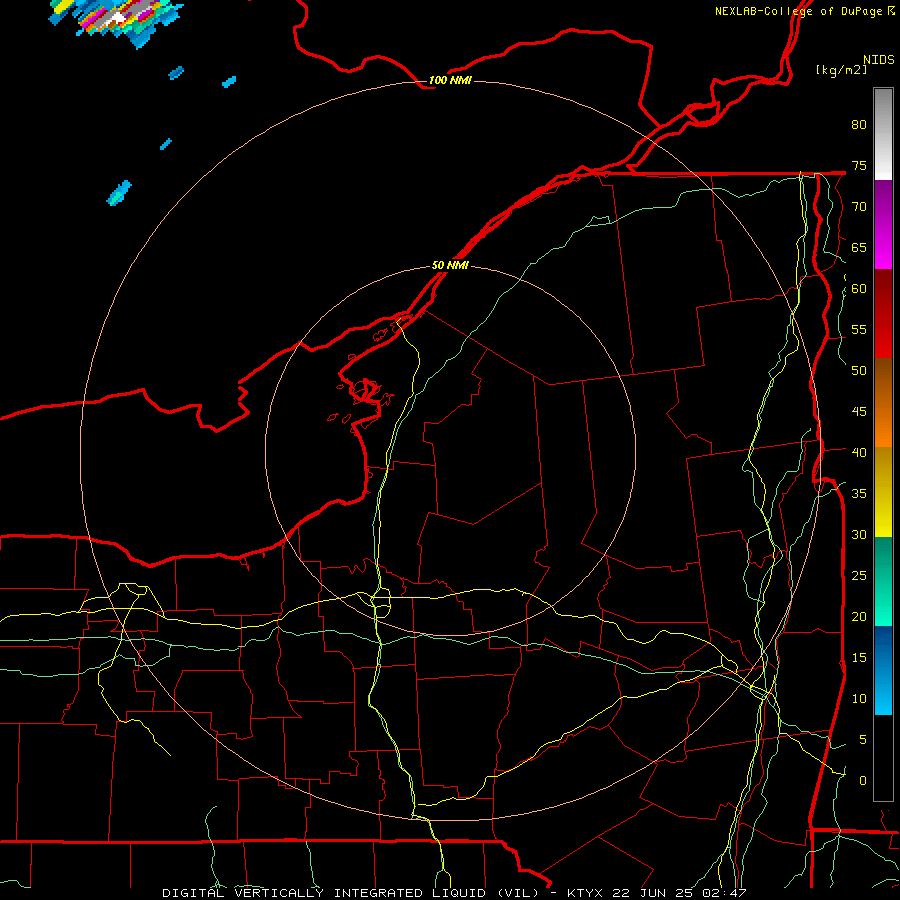Click the light blue segment of the VIL scale
This screenshot has height=900, width=900.
coord(883,692)
